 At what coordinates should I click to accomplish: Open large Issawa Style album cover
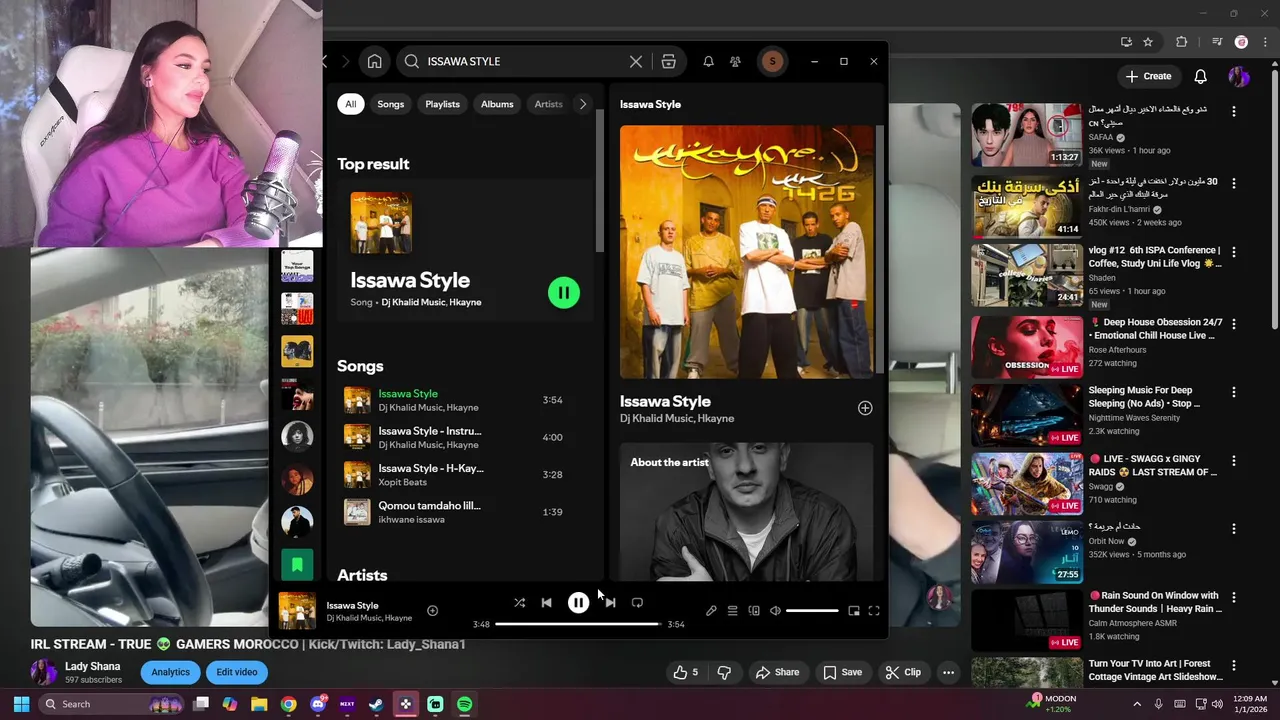click(746, 252)
